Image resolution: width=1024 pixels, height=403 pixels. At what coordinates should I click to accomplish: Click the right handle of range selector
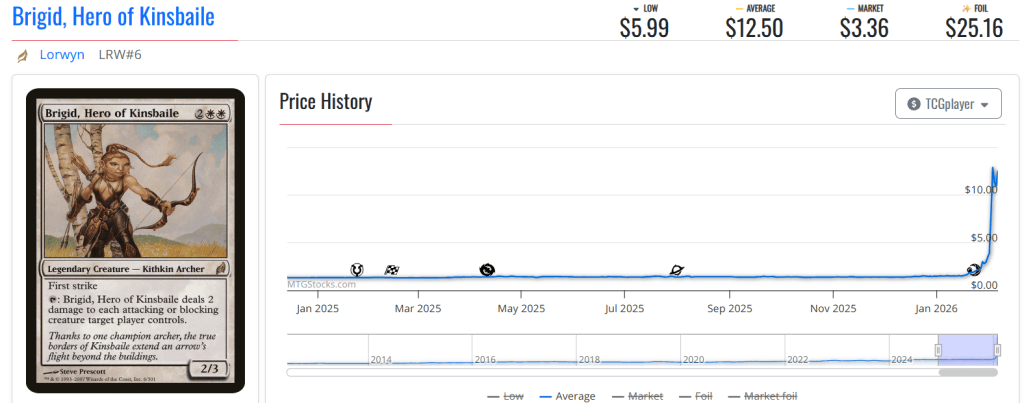pyautogui.click(x=997, y=350)
